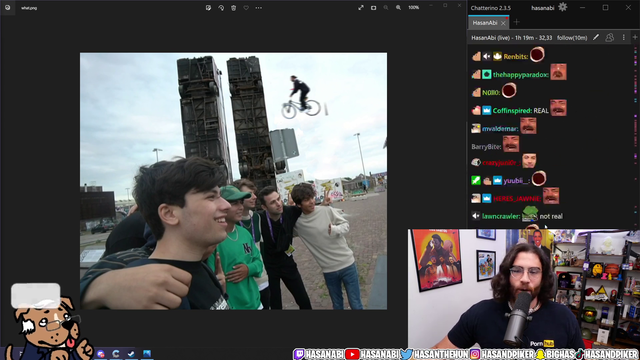The width and height of the screenshot is (640, 360).
Task: Open the Chatterino split options menu
Action: coord(624,38)
